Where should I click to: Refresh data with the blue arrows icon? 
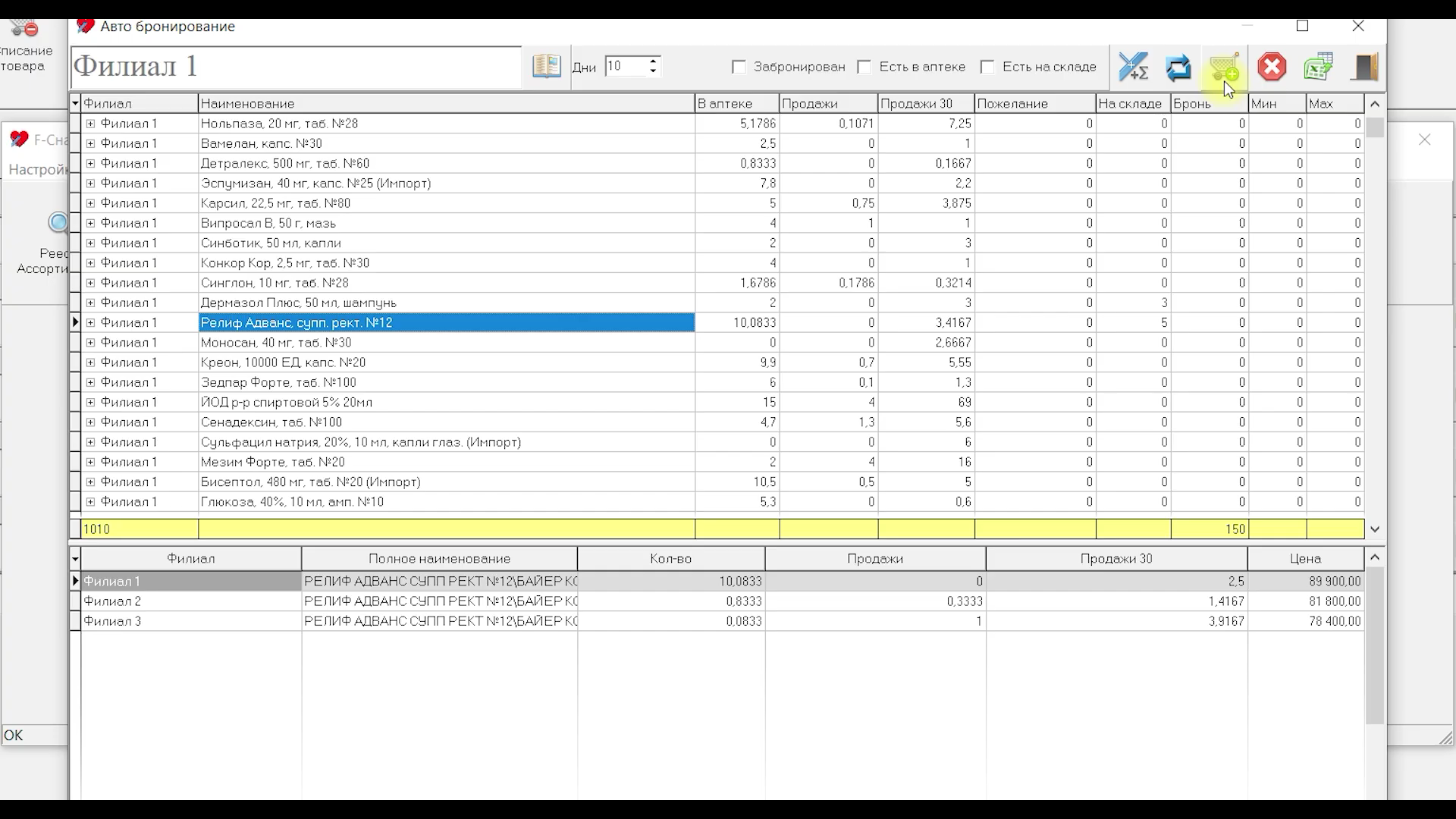pos(1178,67)
